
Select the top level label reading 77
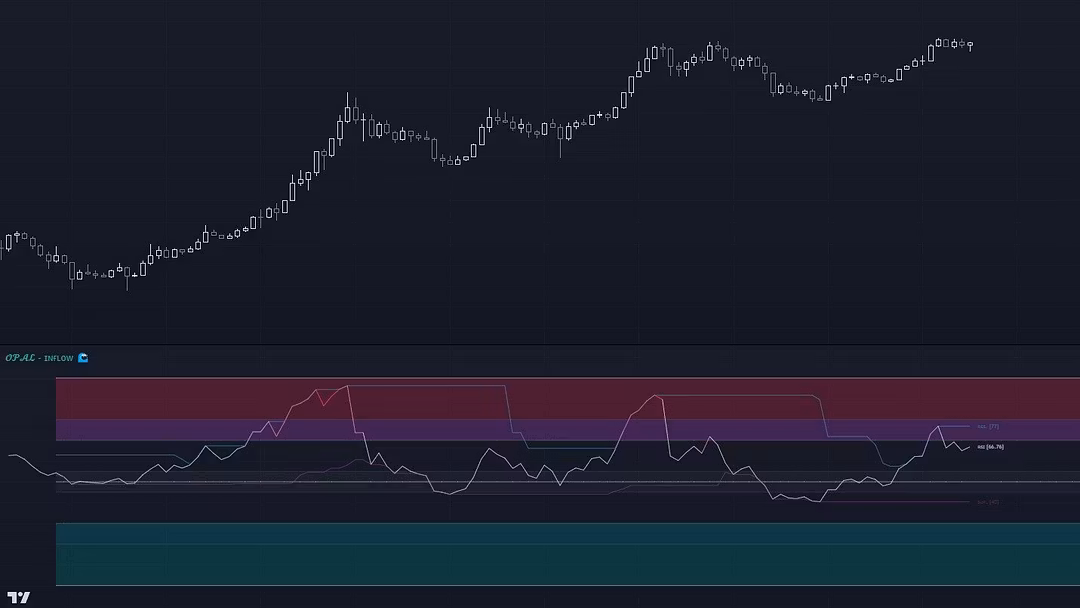(x=988, y=427)
